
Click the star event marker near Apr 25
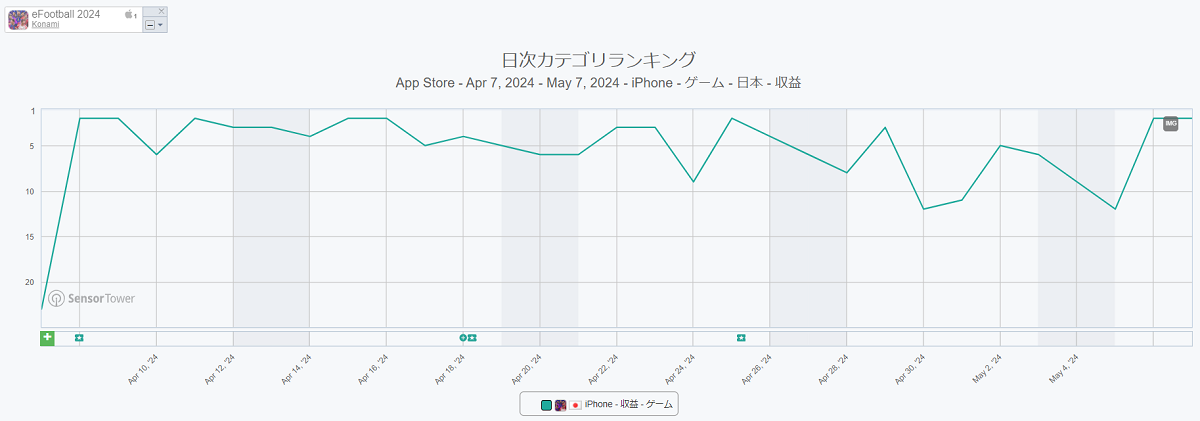741,338
